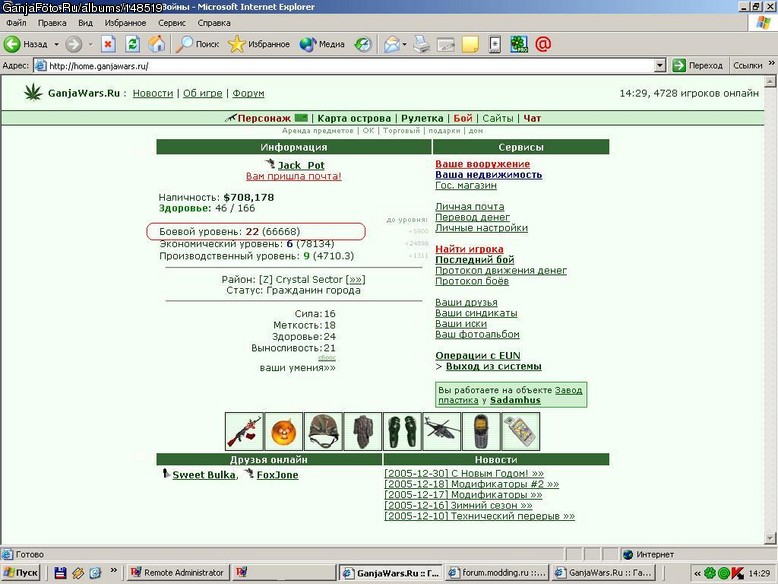Viewport: 778px width, 584px height.
Task: Open the forward button history dropdown arrow
Action: (x=90, y=44)
